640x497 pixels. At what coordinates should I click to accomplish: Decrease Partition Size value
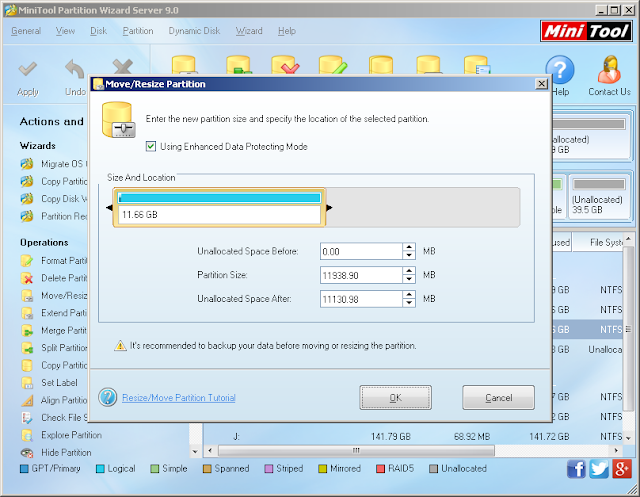click(x=409, y=279)
